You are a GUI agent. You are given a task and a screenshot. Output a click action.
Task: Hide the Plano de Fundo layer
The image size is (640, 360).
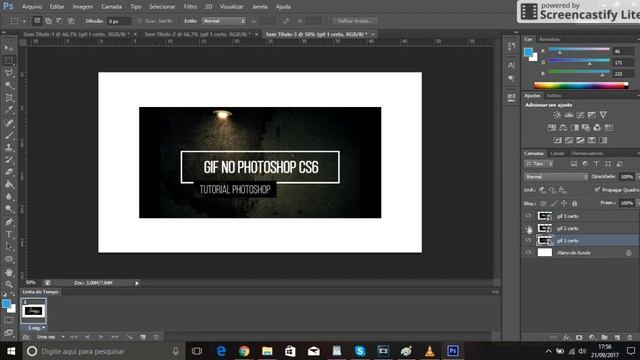[528, 253]
